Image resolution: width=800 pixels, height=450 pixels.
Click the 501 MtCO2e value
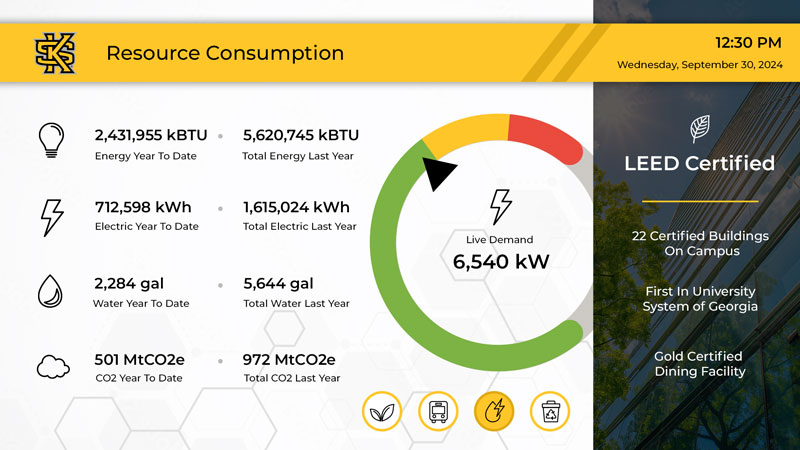tap(139, 360)
